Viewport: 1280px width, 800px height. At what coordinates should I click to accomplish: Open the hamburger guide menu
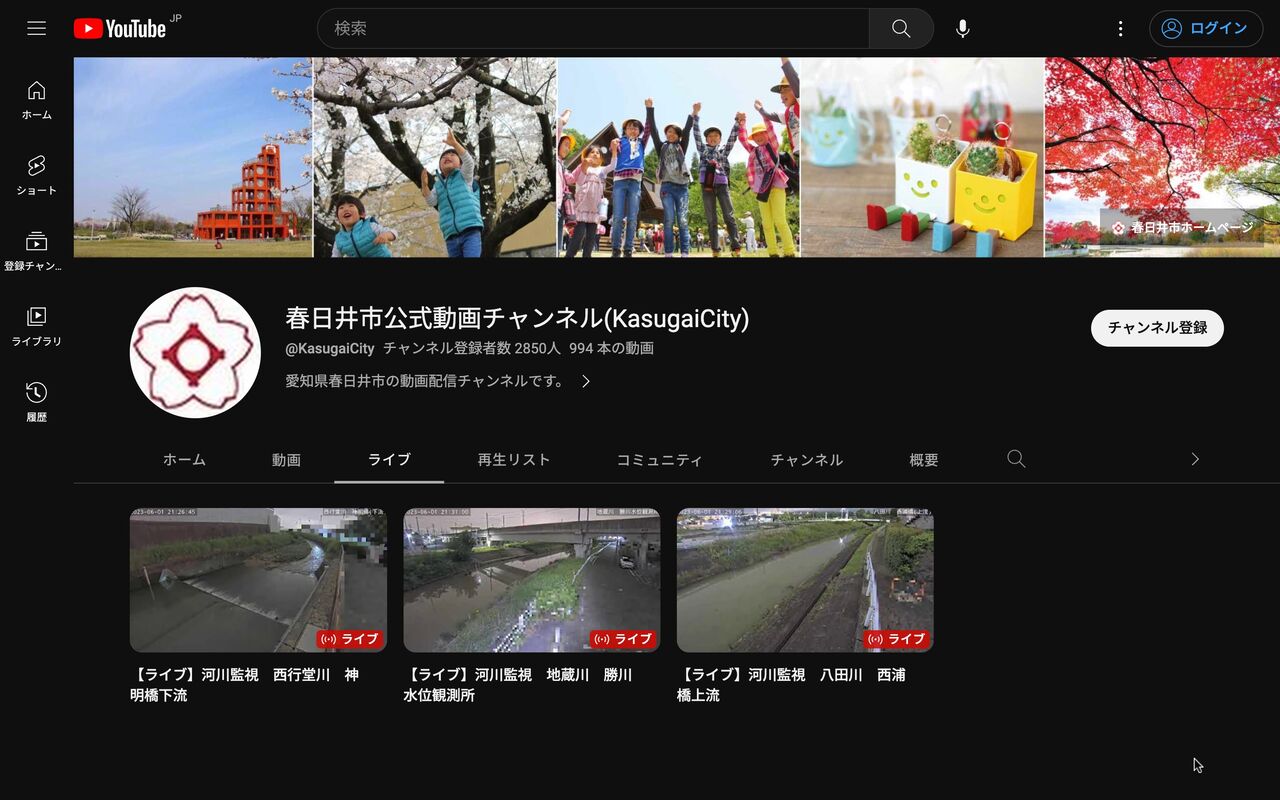tap(37, 28)
